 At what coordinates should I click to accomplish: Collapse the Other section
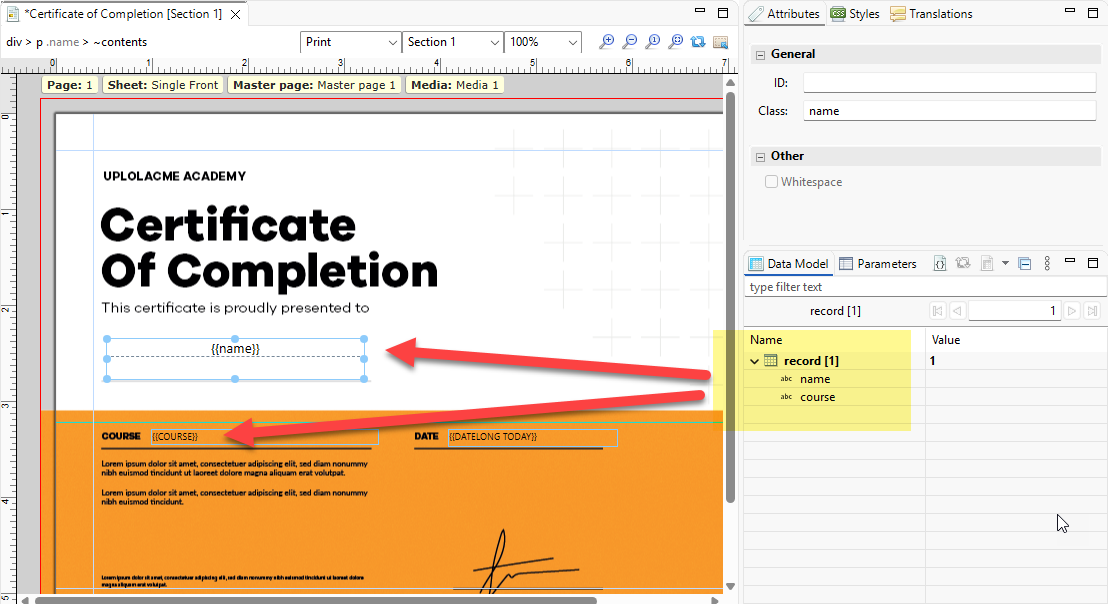760,157
